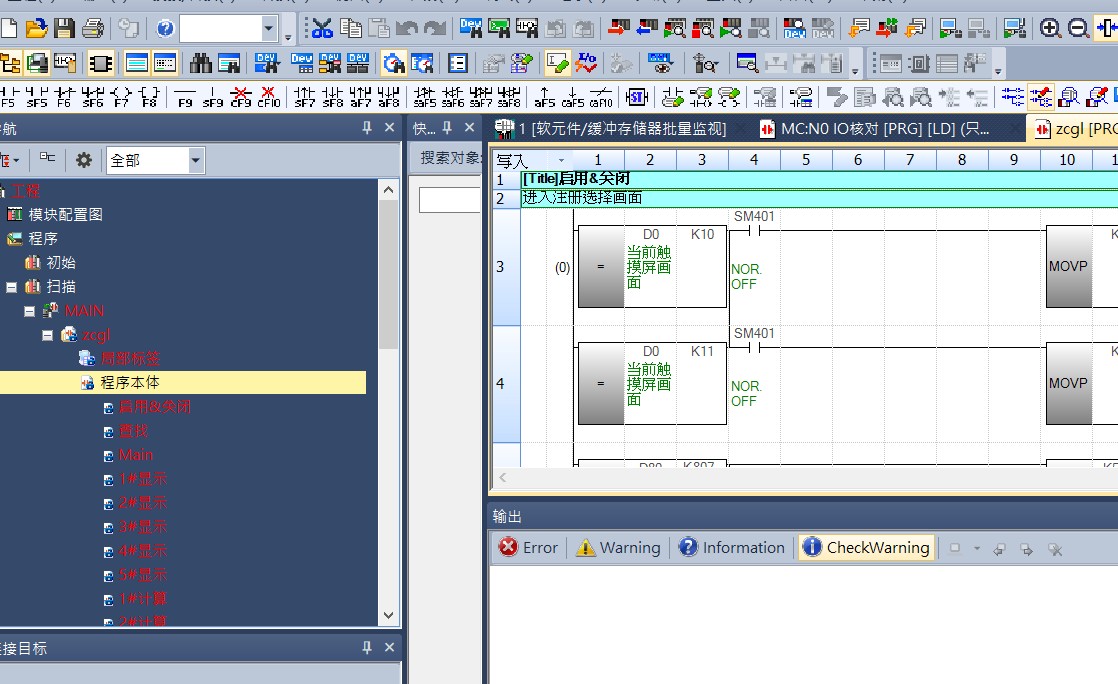Click horizontal scrollbar left arrow in ladder editor
This screenshot has height=684, width=1118.
[x=502, y=479]
